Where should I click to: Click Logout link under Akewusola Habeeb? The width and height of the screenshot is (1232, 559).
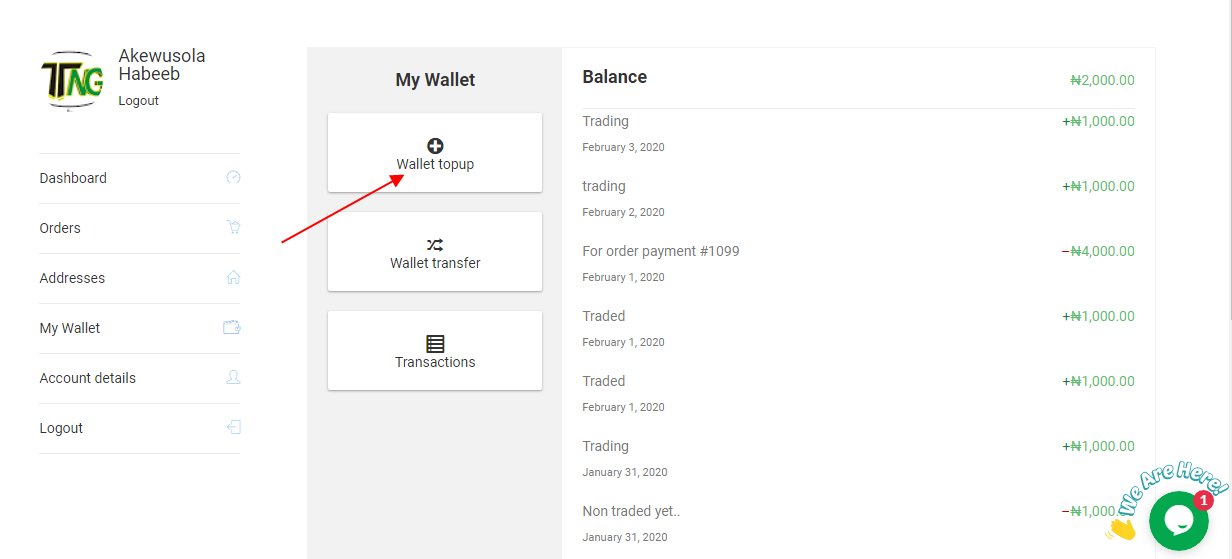(x=138, y=101)
